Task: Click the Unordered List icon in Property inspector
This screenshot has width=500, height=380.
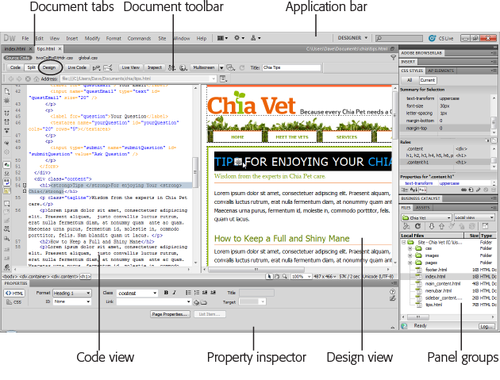Action: click(x=188, y=293)
